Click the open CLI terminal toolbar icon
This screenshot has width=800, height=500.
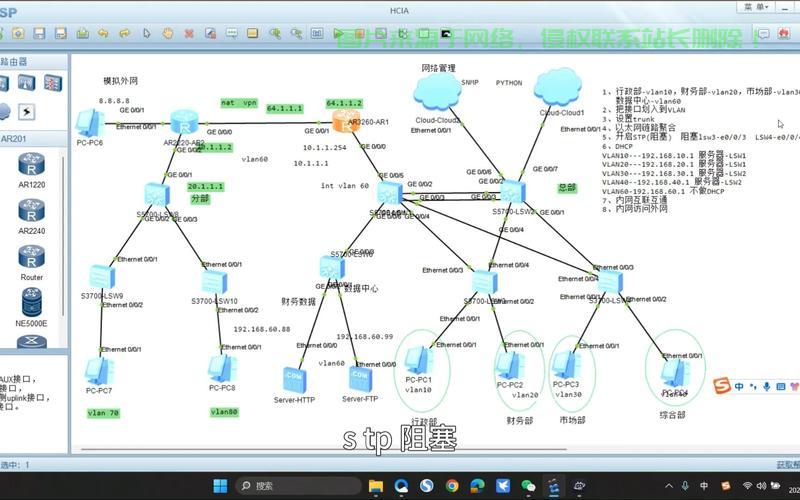[446, 34]
